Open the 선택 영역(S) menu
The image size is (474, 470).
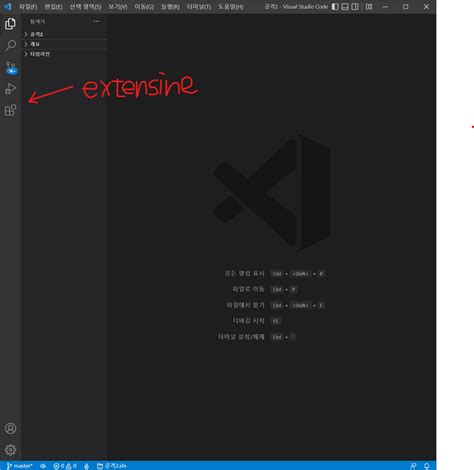click(85, 7)
